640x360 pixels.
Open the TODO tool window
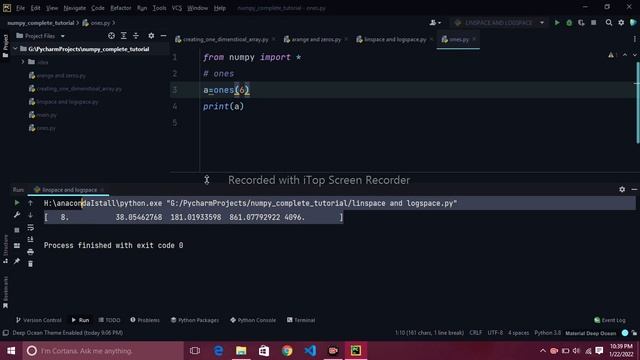[109, 320]
